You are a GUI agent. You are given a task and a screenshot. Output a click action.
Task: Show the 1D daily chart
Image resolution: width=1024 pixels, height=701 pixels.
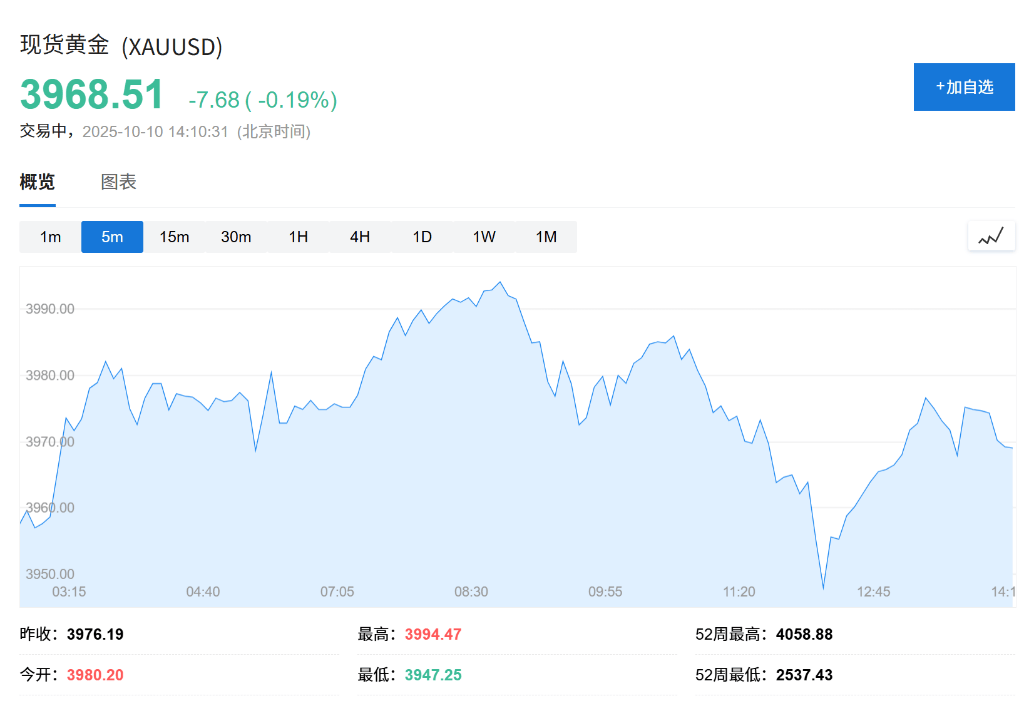(x=422, y=237)
